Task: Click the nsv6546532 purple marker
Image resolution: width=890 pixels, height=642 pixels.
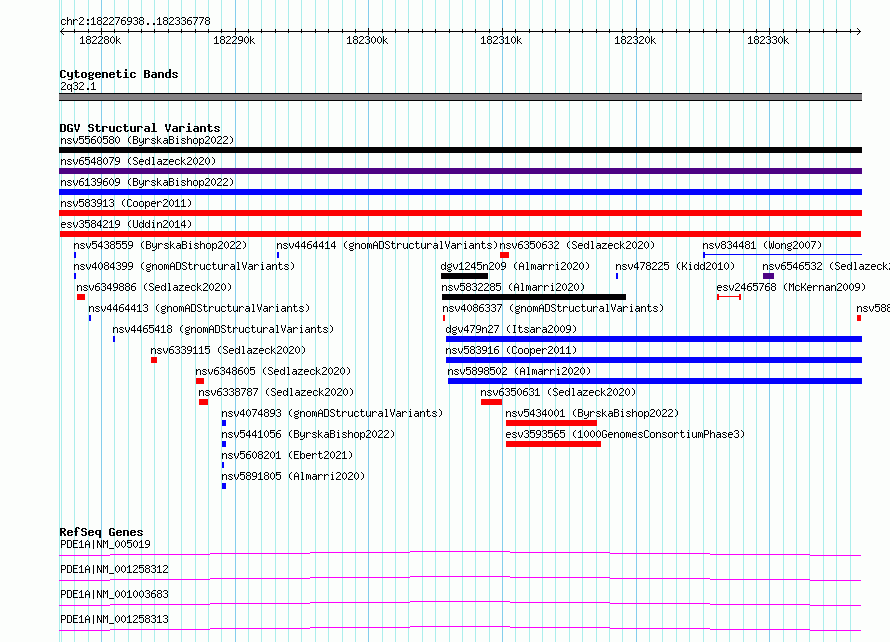Action: pos(769,276)
